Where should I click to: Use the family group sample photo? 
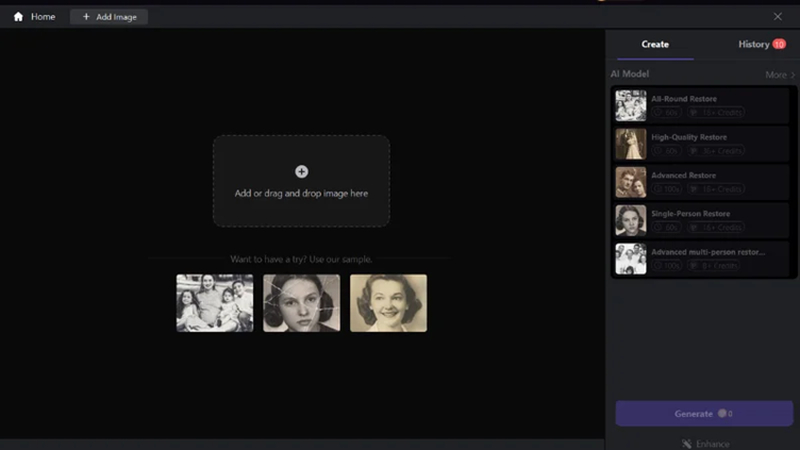215,303
